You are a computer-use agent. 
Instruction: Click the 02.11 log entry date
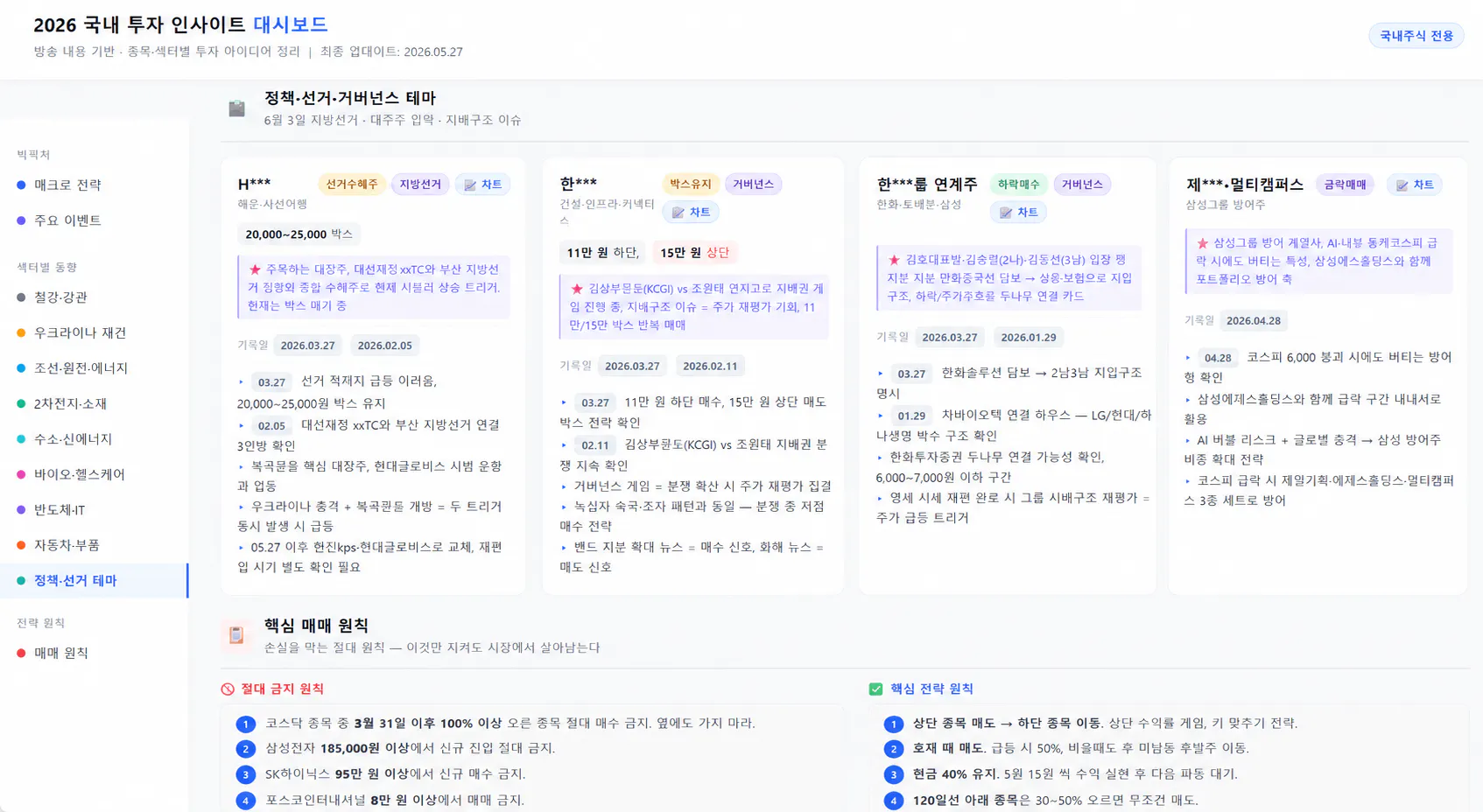click(x=595, y=445)
